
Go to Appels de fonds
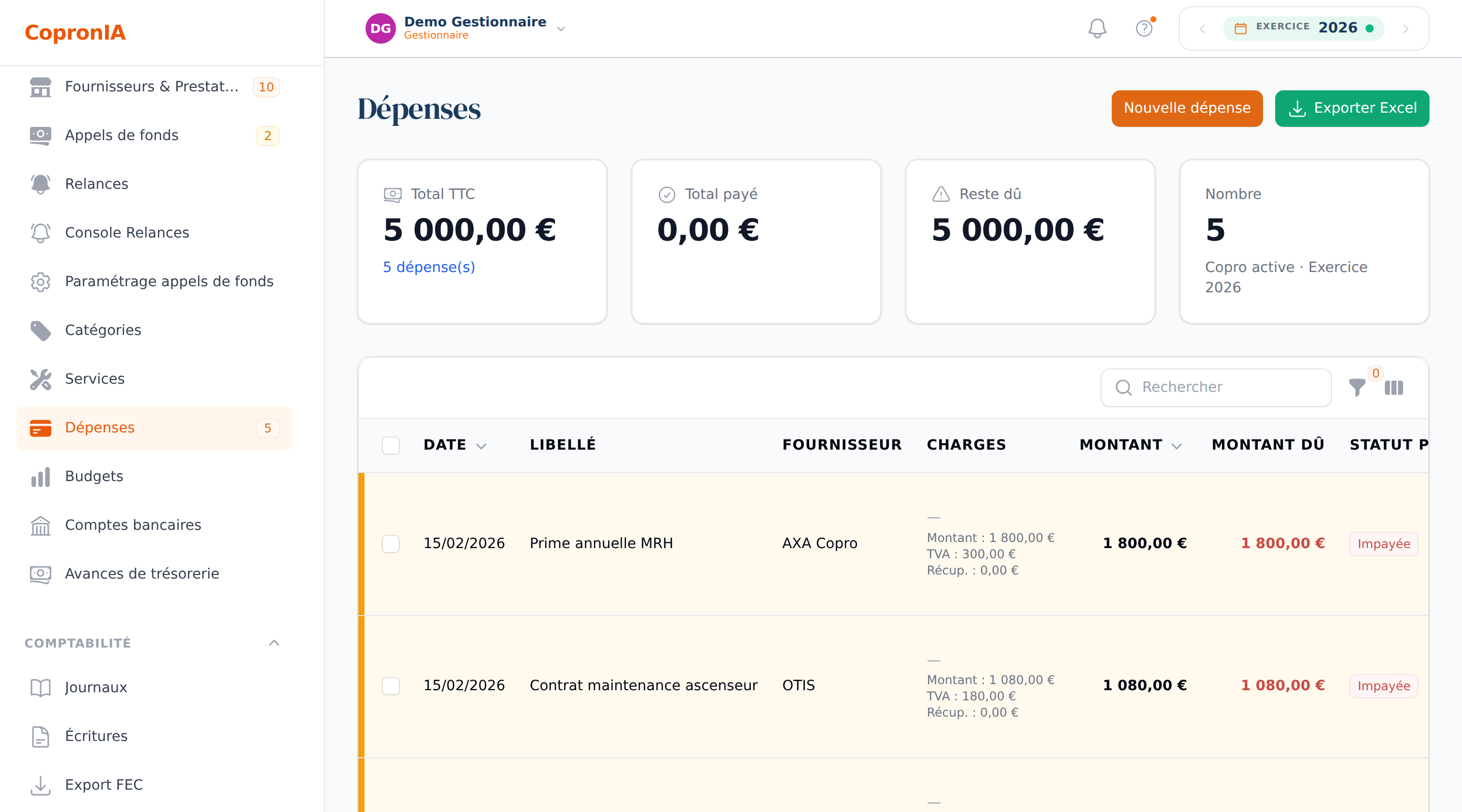click(x=154, y=136)
